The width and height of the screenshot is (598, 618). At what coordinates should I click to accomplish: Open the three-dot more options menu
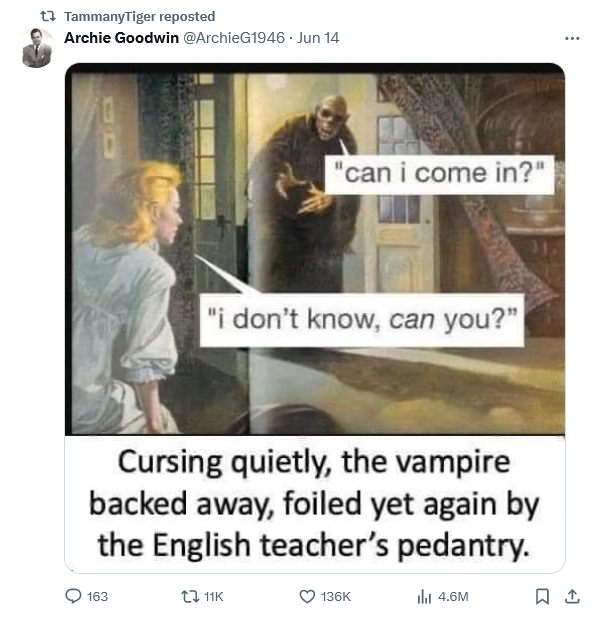(572, 38)
